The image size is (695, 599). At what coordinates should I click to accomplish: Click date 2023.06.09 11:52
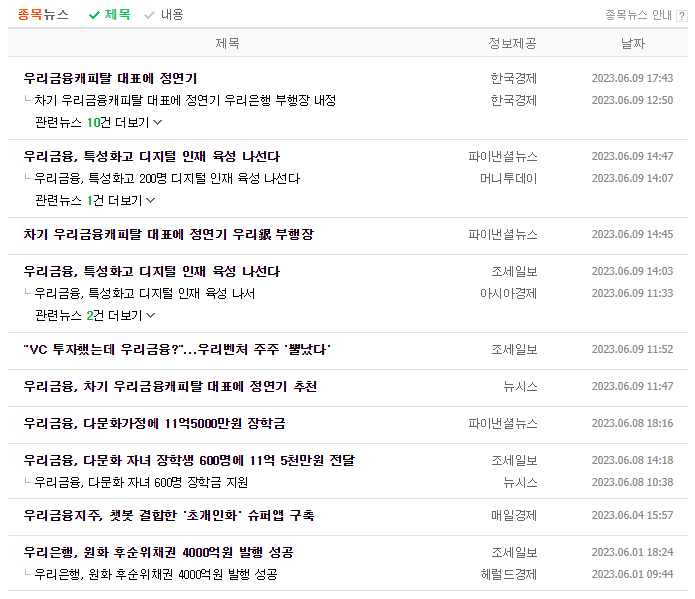tap(632, 349)
